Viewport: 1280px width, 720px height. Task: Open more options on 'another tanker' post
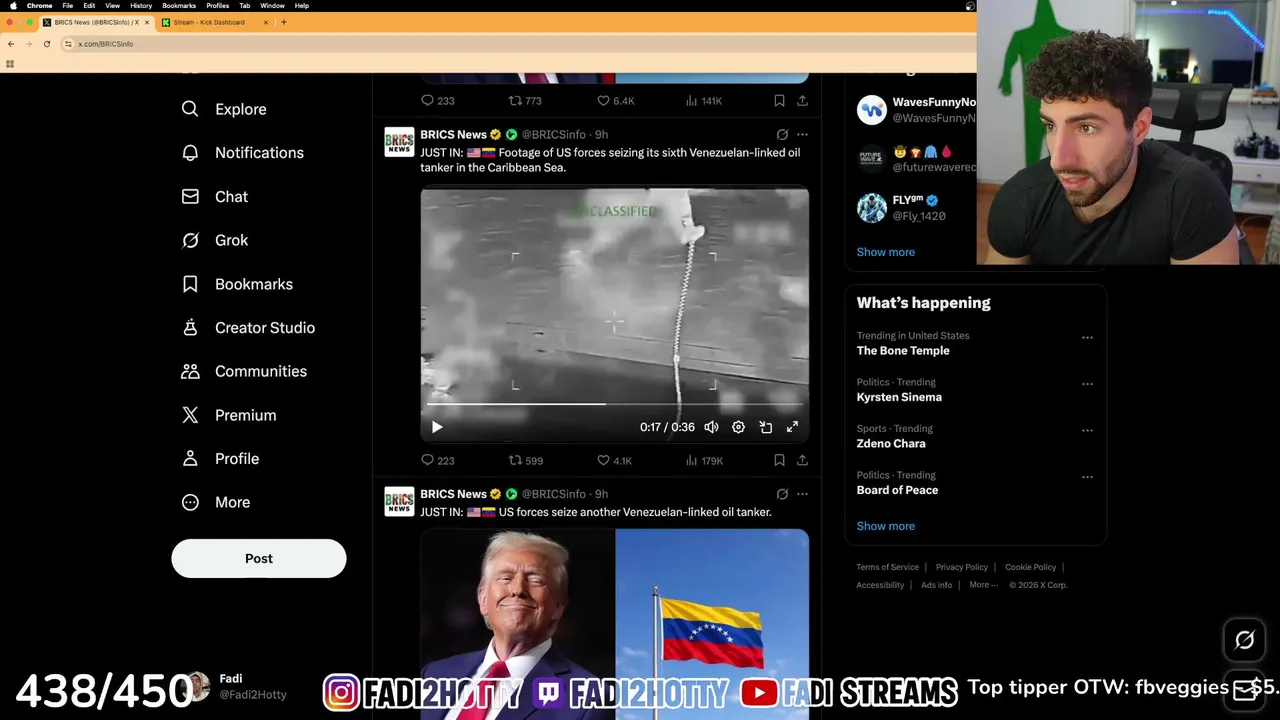click(802, 494)
